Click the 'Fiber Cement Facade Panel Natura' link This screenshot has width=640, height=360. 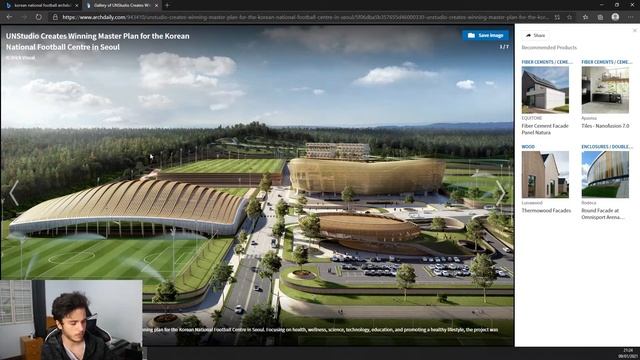tap(545, 129)
